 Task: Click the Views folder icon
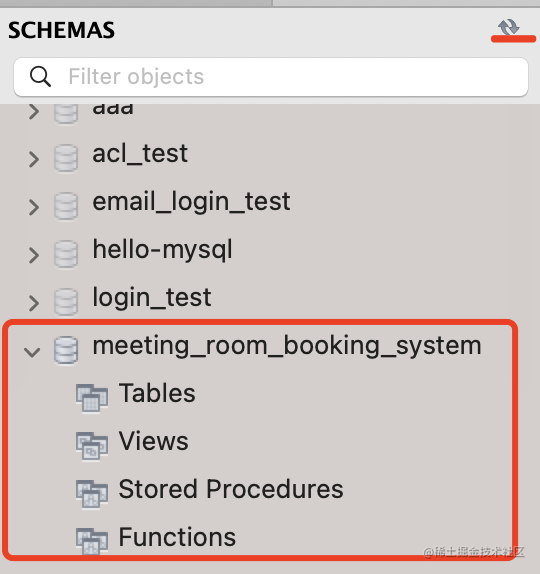[x=92, y=446]
